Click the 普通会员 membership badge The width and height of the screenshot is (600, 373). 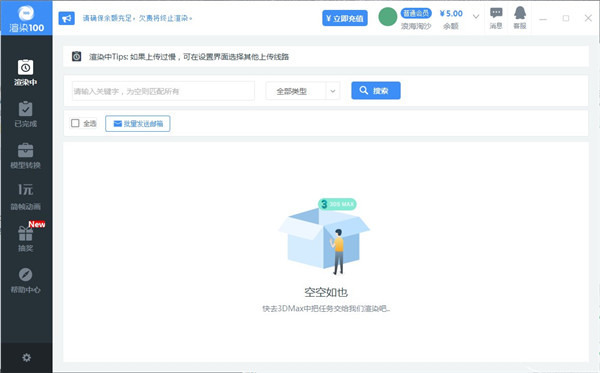pyautogui.click(x=416, y=13)
